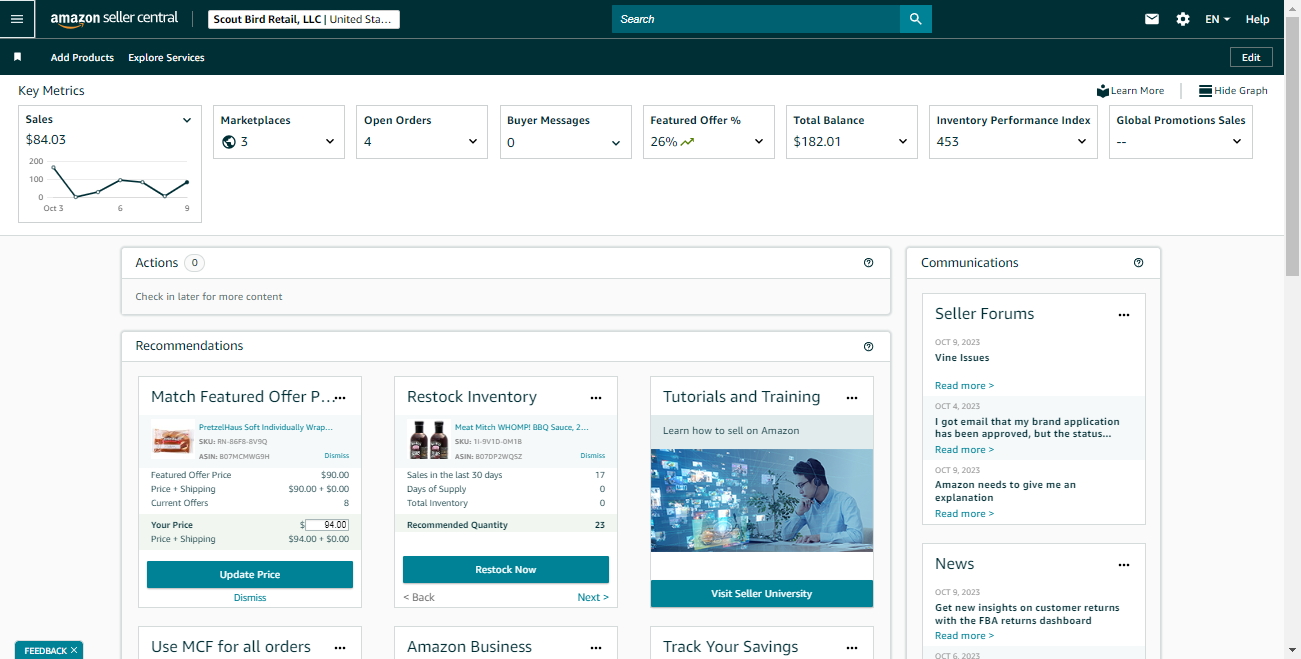Dismiss the PretzelHaus product recommendation
Screen dimensions: 1301x659
tap(337, 456)
